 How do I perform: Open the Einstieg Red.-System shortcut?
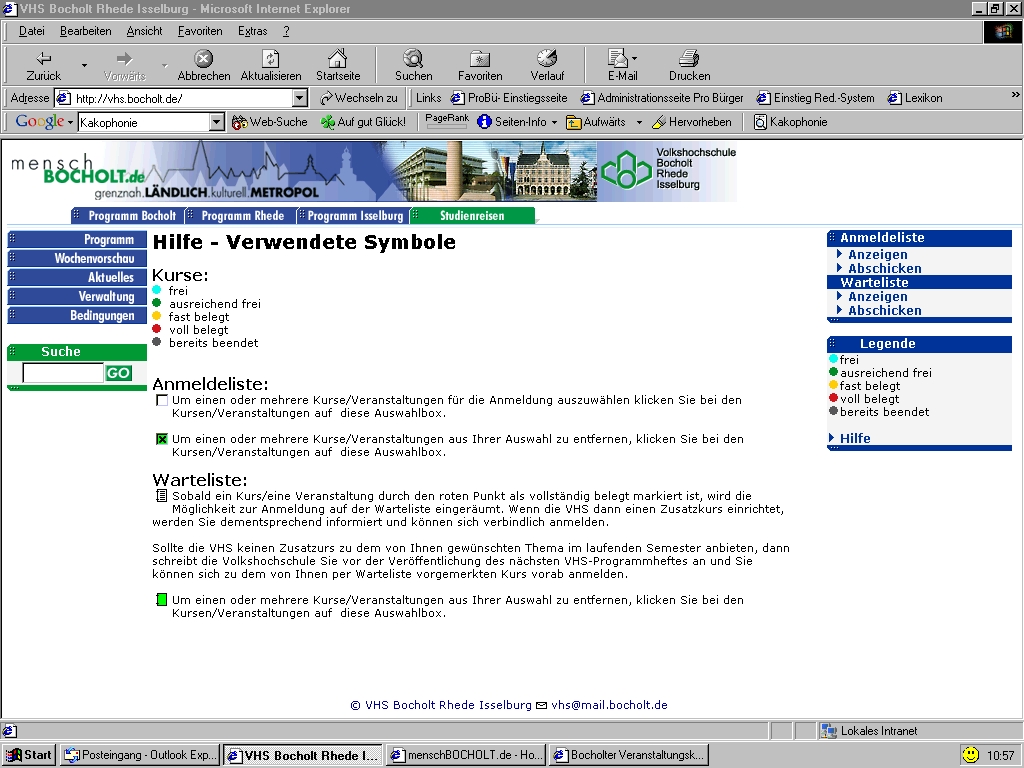tap(816, 98)
